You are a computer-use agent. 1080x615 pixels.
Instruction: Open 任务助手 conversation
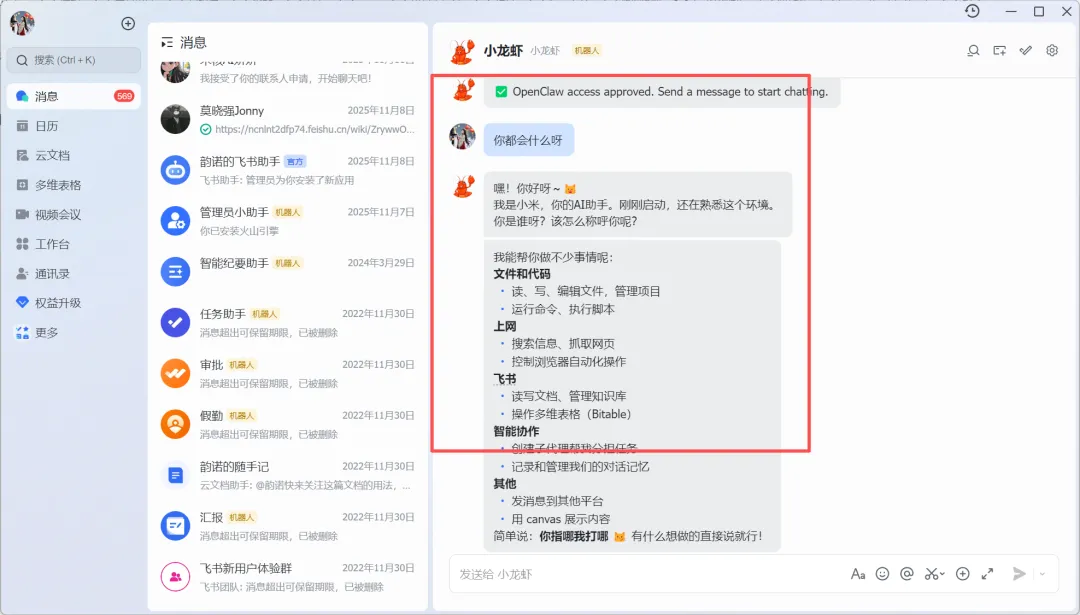pyautogui.click(x=288, y=323)
